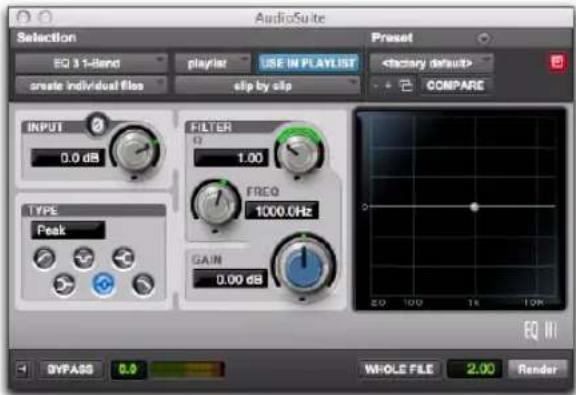Image resolution: width=576 pixels, height=395 pixels.
Task: Click the Preset header label
Action: pos(392,37)
